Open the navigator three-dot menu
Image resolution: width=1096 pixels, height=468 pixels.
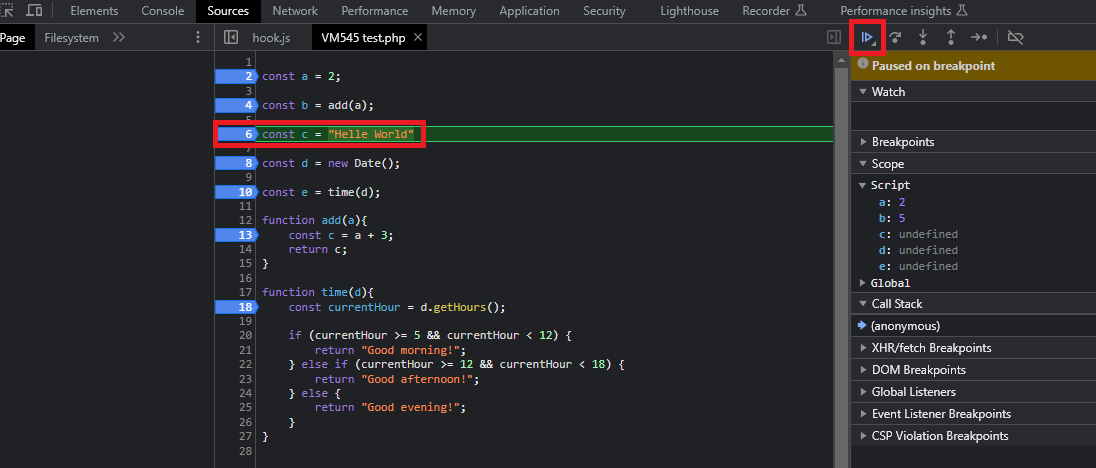[197, 38]
